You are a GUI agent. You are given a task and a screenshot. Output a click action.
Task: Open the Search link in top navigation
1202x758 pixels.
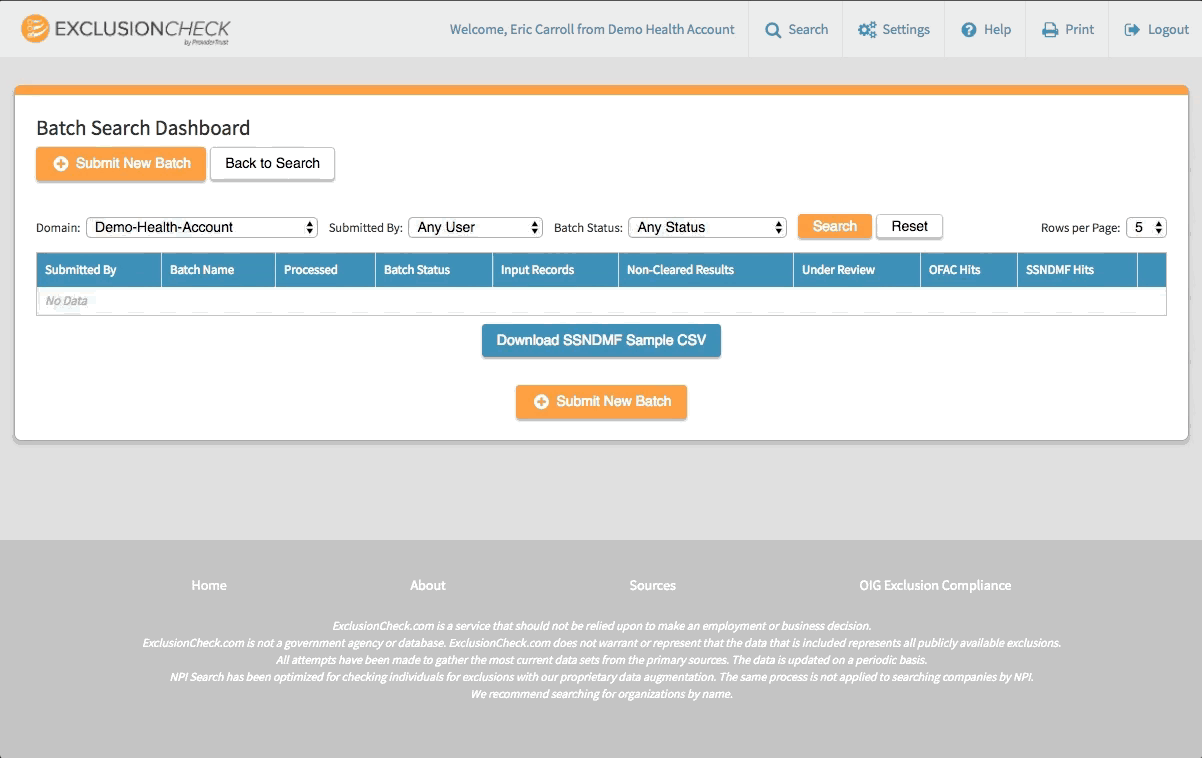click(797, 30)
